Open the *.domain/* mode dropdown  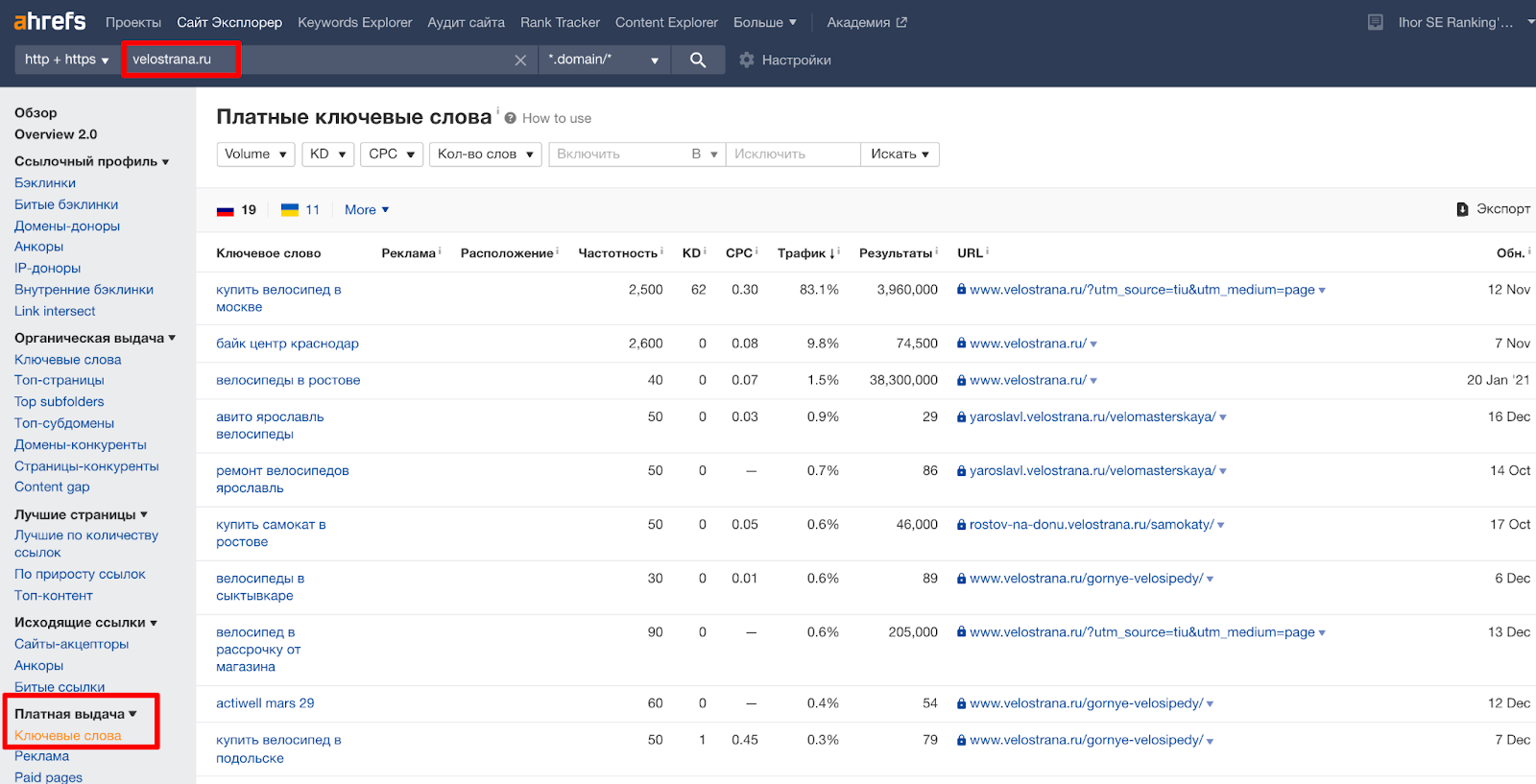(x=603, y=59)
